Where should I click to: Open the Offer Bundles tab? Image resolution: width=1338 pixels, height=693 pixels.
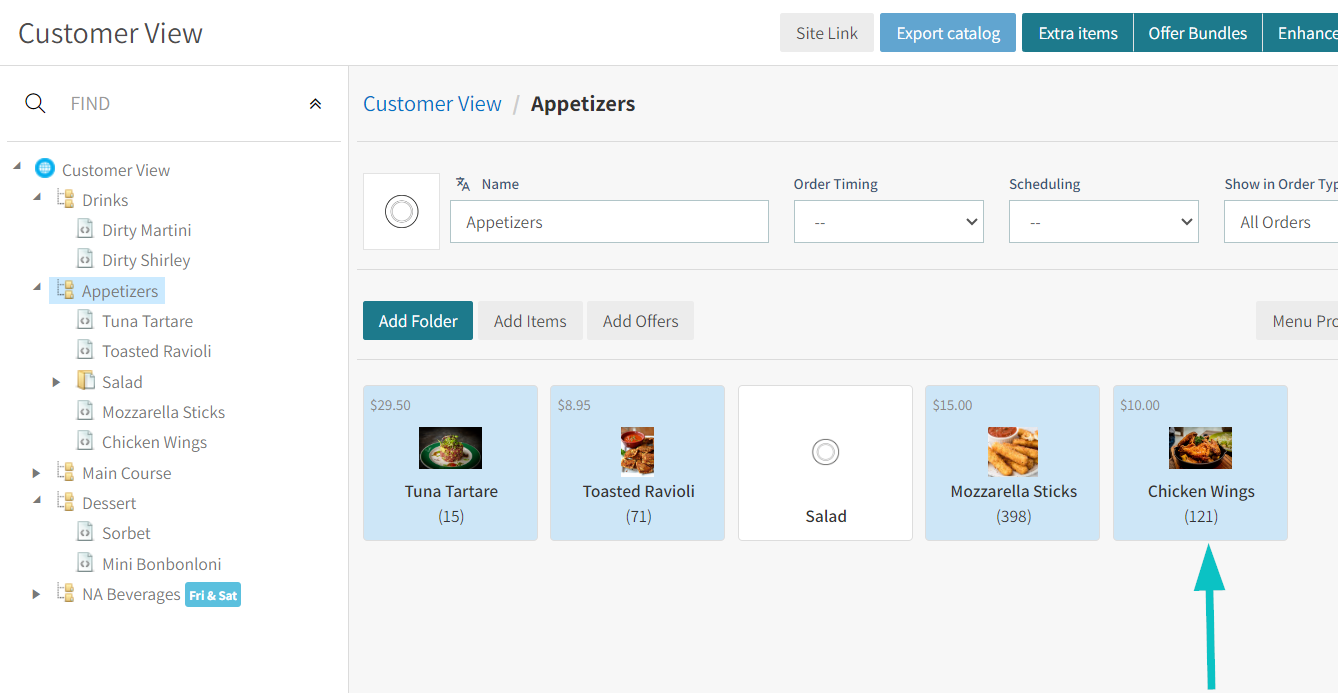[1197, 33]
